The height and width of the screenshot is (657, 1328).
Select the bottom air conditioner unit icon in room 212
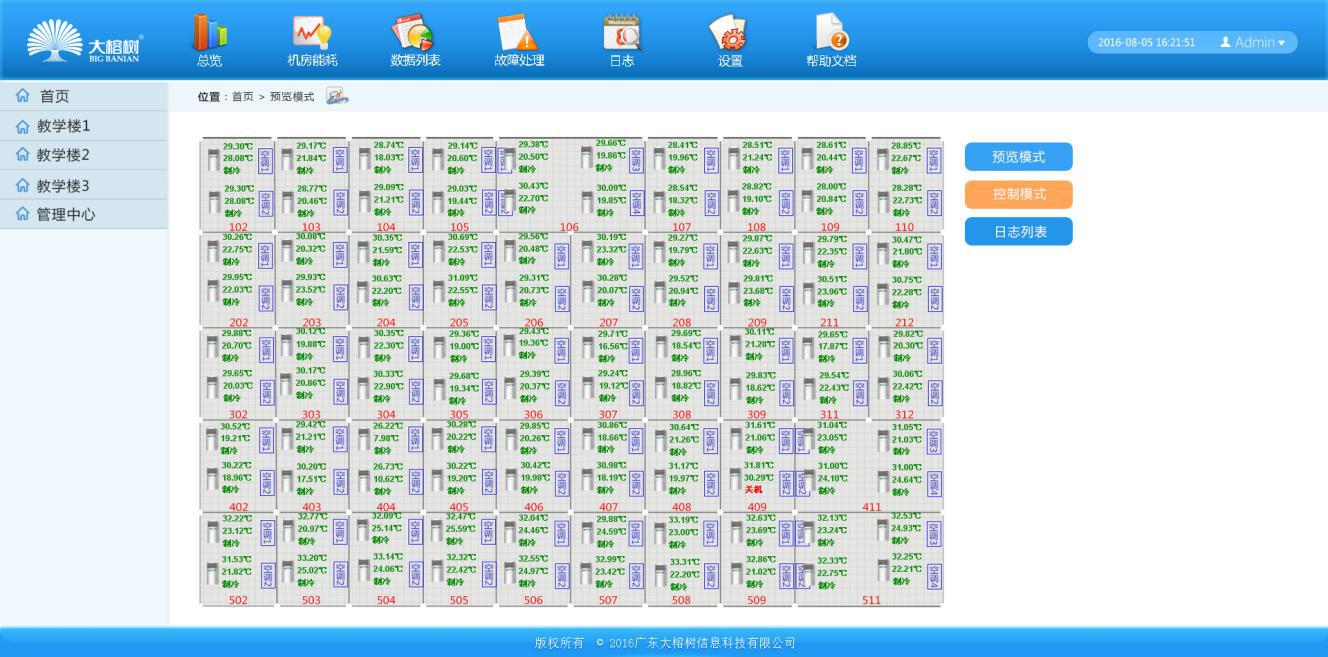pos(881,294)
